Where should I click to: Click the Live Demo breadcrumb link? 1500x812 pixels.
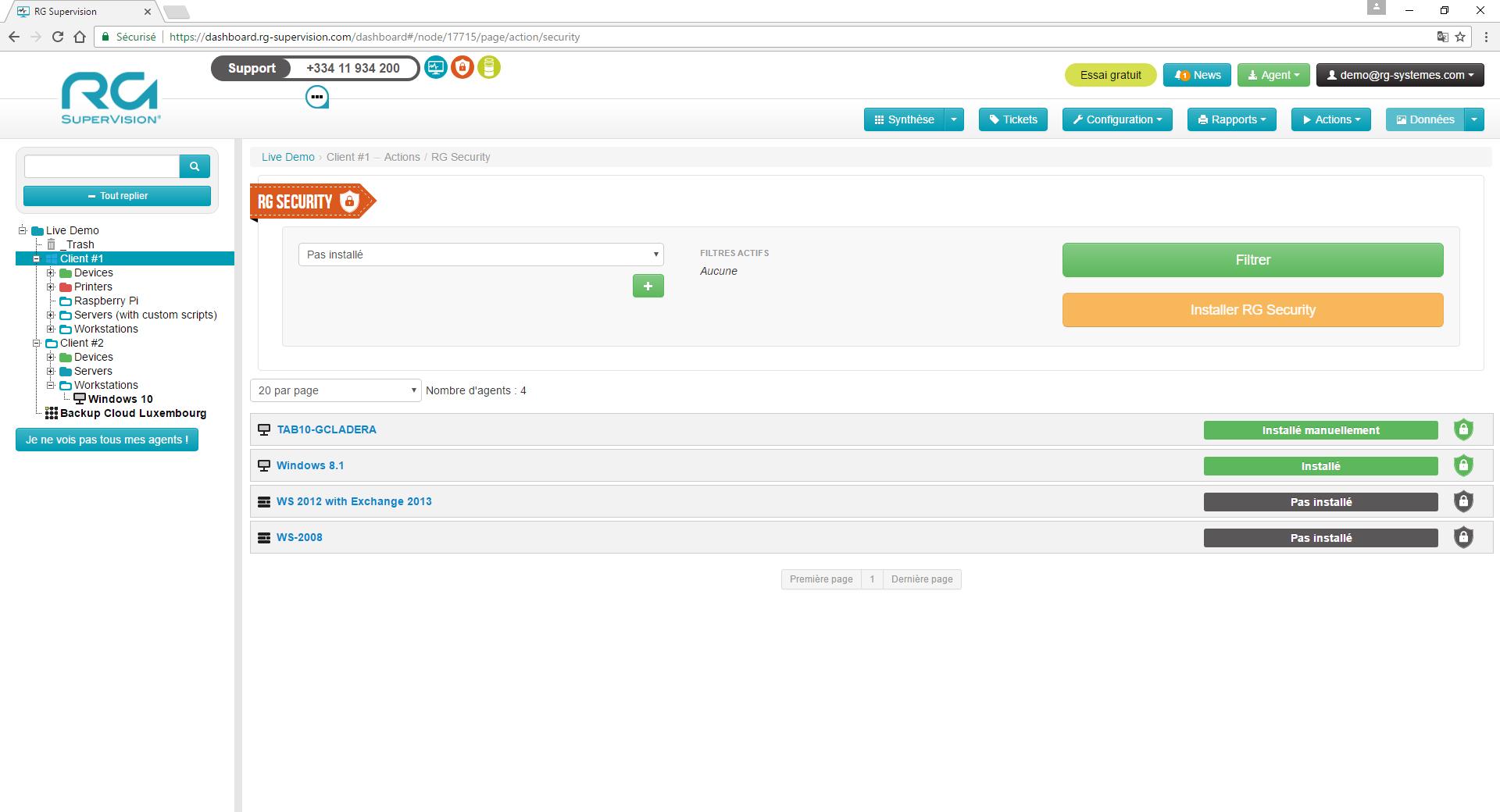[288, 157]
